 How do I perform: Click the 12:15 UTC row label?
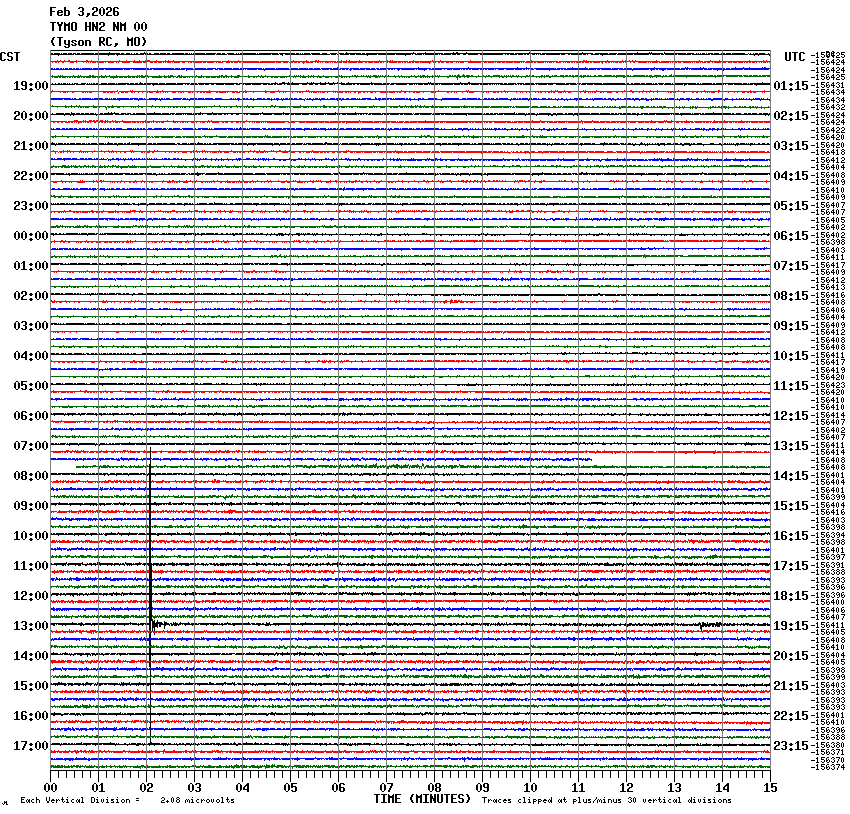[x=791, y=416]
